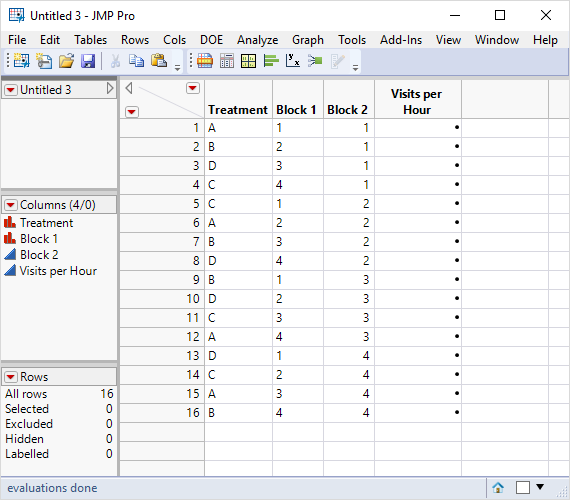The height and width of the screenshot is (500, 570).
Task: Click the Copy toolbar icon
Action: [137, 61]
